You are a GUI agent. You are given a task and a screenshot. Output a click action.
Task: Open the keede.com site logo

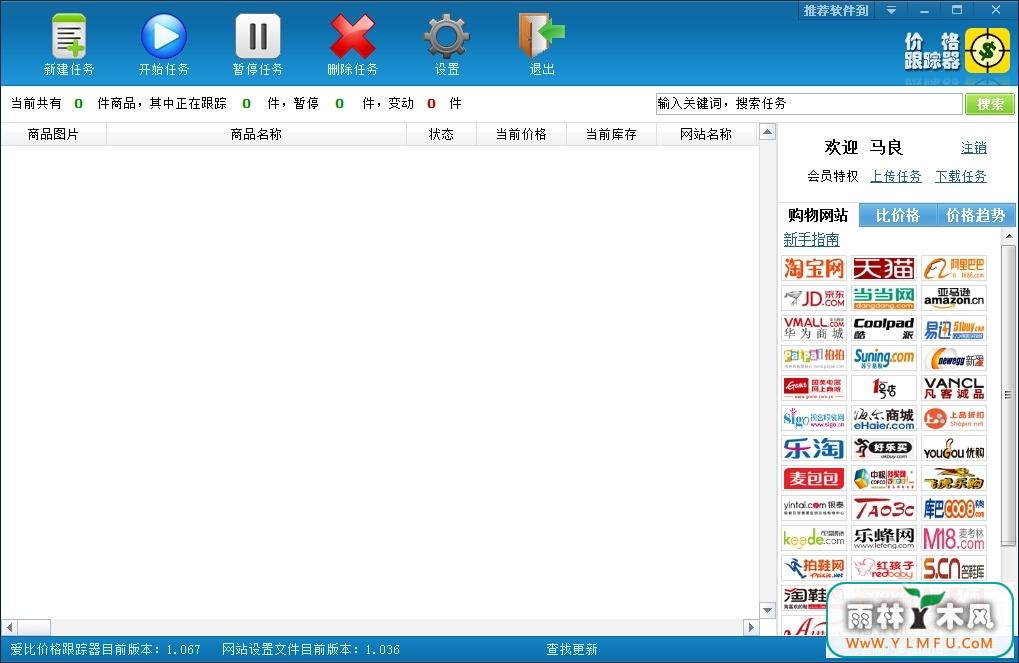coord(814,538)
